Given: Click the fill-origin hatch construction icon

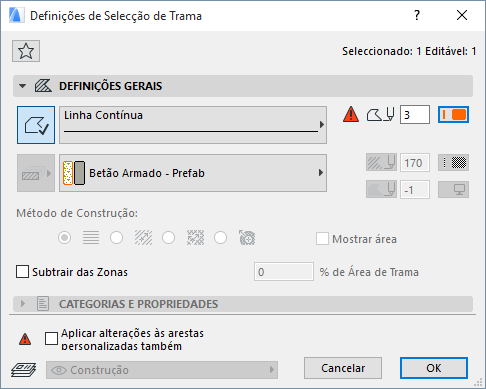Looking at the screenshot, I should (x=143, y=238).
